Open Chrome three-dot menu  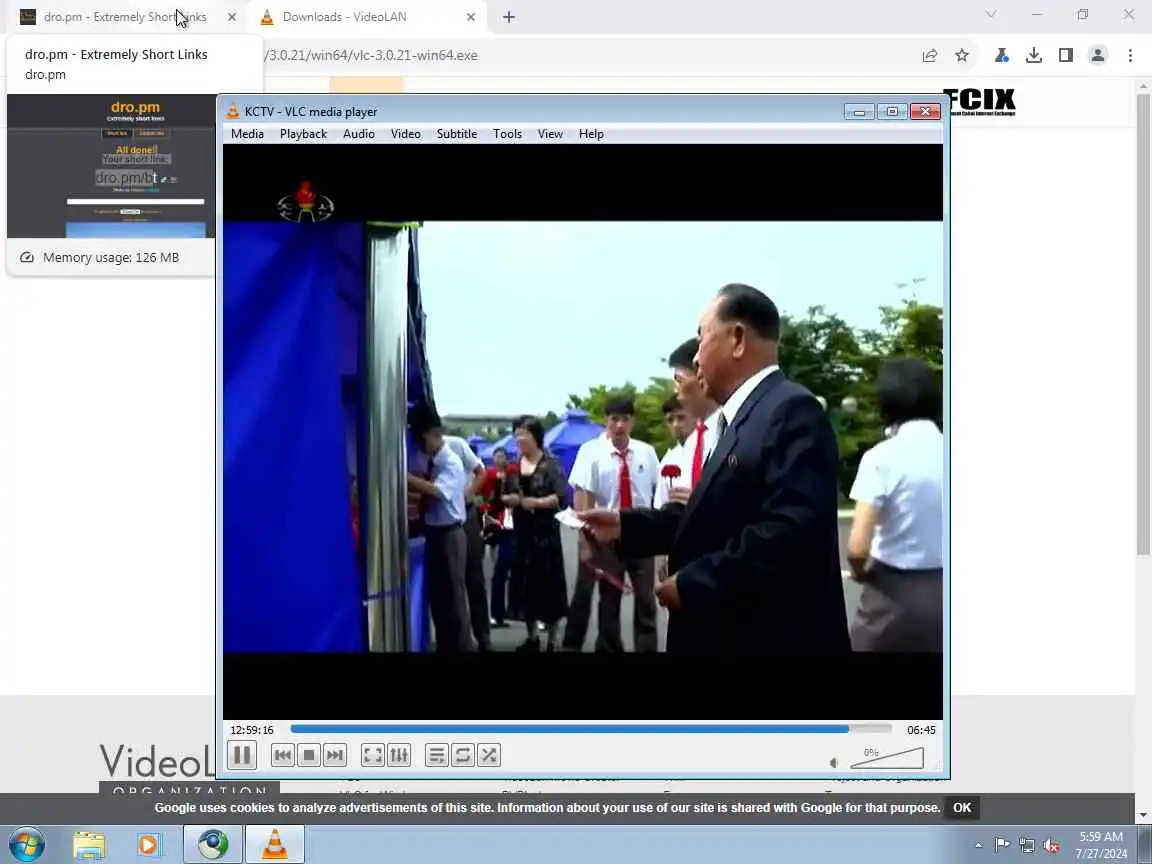(x=1130, y=55)
